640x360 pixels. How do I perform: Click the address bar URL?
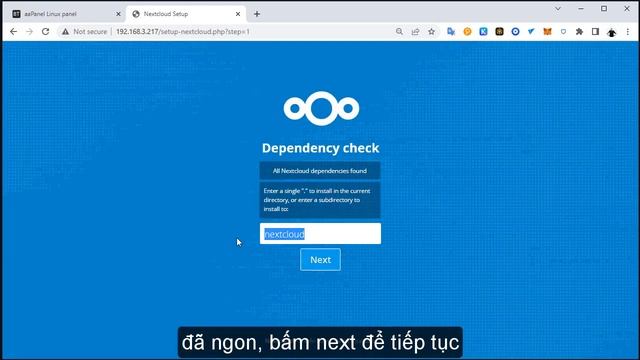182,31
